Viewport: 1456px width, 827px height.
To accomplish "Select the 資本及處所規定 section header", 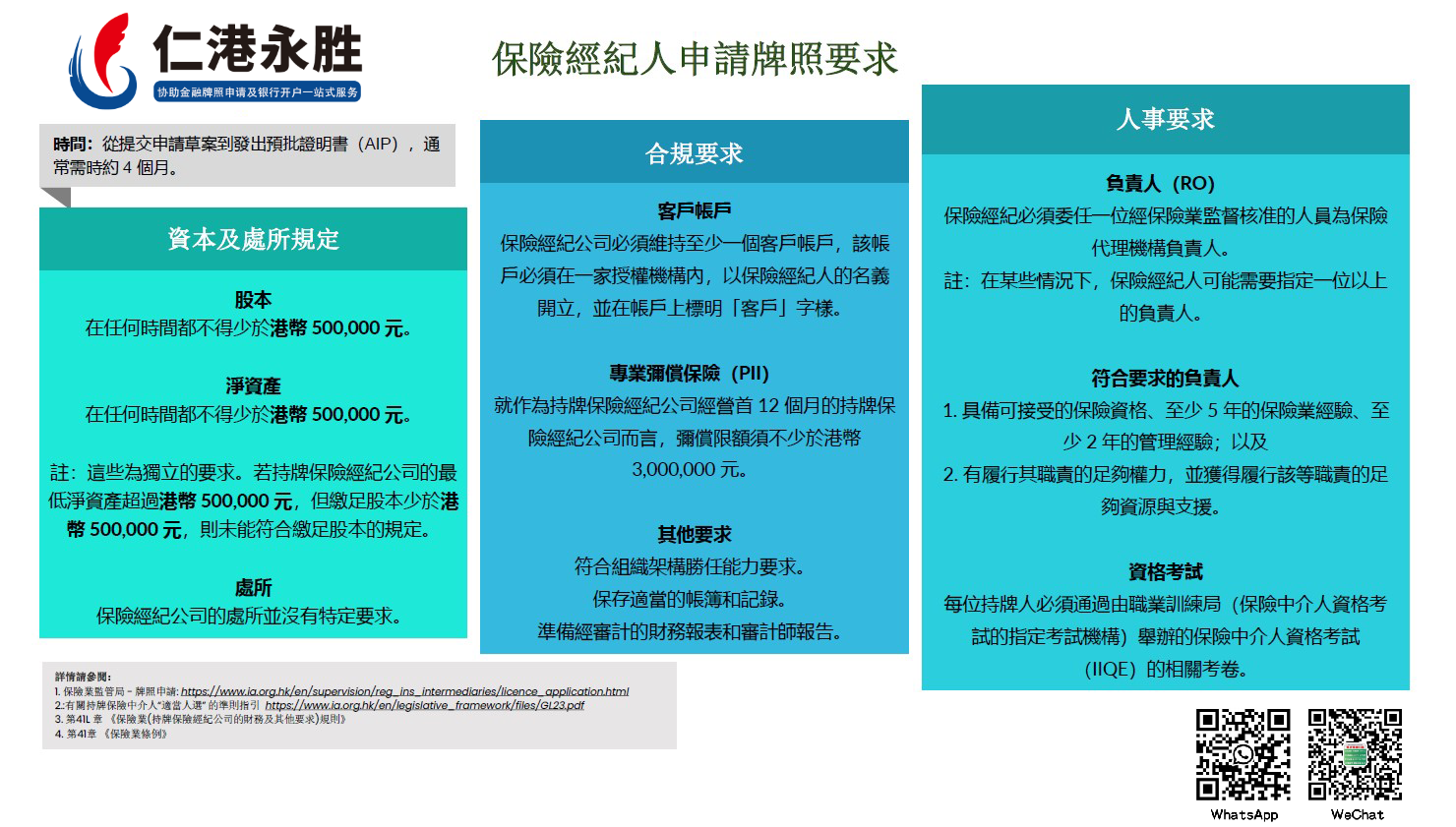I will point(253,239).
